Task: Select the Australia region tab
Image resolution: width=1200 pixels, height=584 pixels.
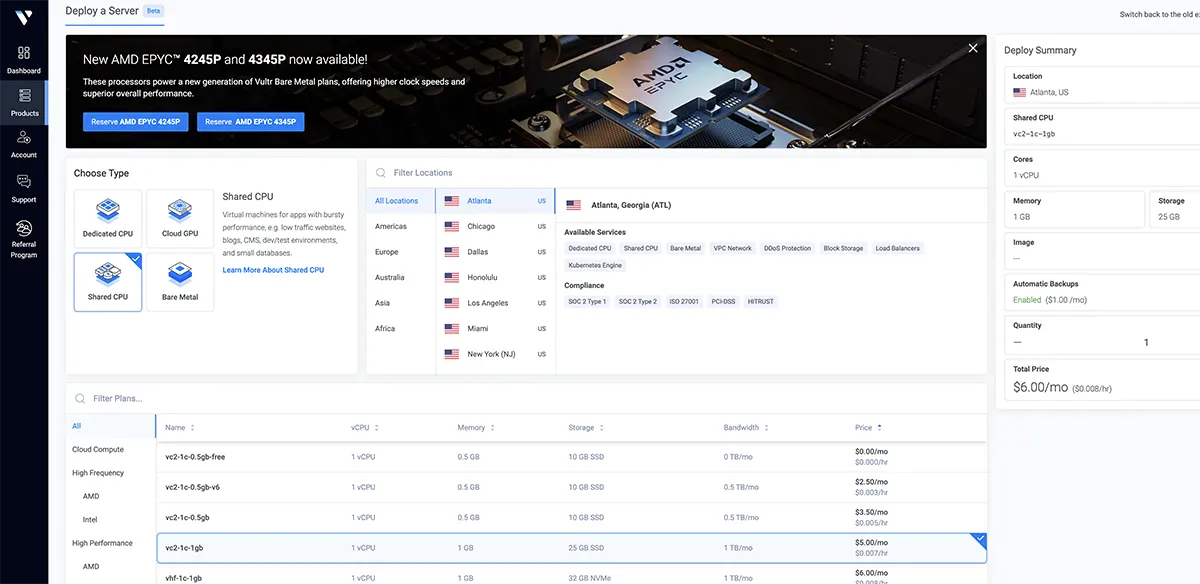Action: tap(401, 277)
